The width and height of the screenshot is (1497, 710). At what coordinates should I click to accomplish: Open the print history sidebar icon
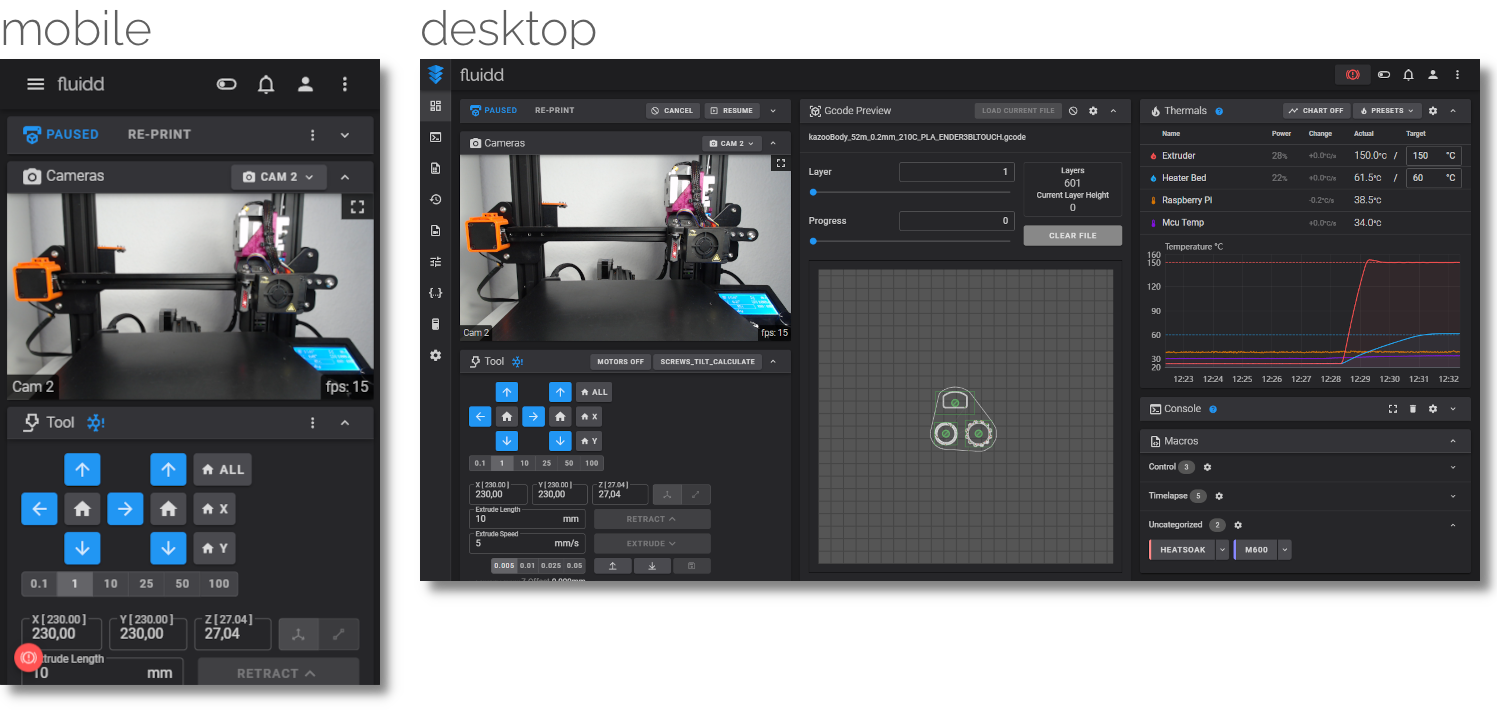tap(435, 199)
